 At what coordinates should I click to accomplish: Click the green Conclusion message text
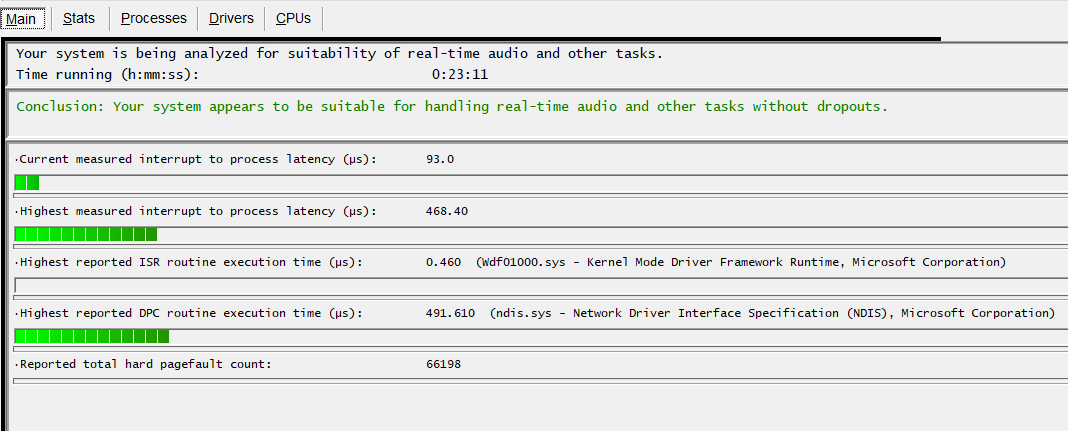[452, 106]
